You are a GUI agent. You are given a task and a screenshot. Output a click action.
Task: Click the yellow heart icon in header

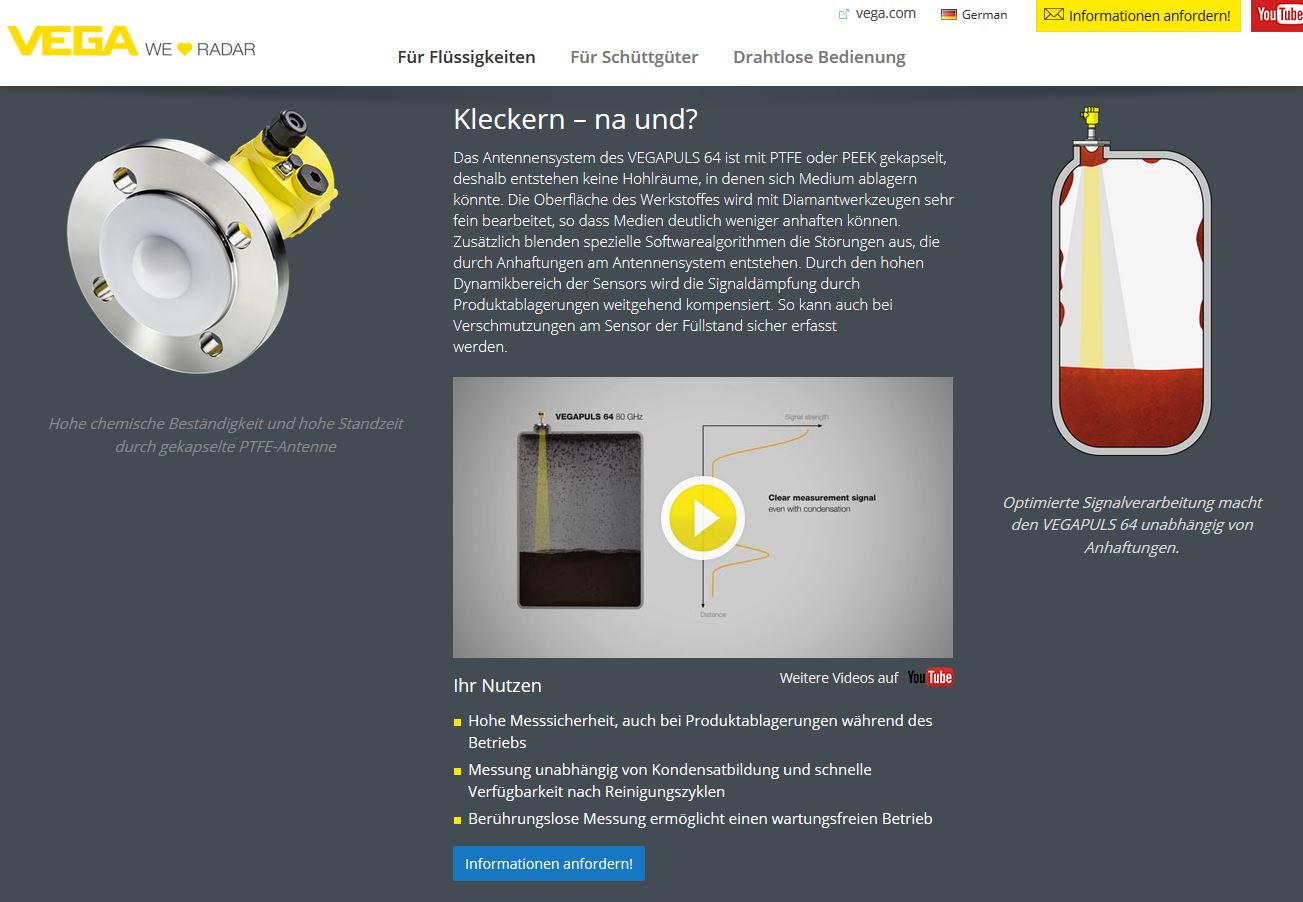point(184,49)
